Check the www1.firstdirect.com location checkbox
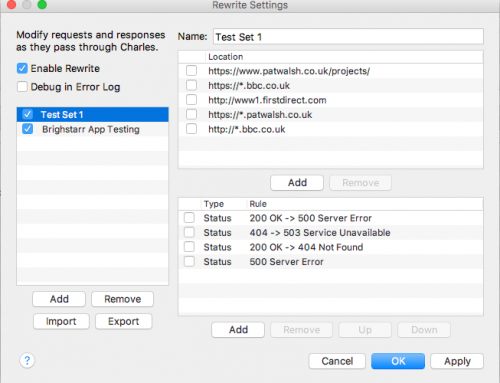This screenshot has height=383, width=500. coord(191,100)
